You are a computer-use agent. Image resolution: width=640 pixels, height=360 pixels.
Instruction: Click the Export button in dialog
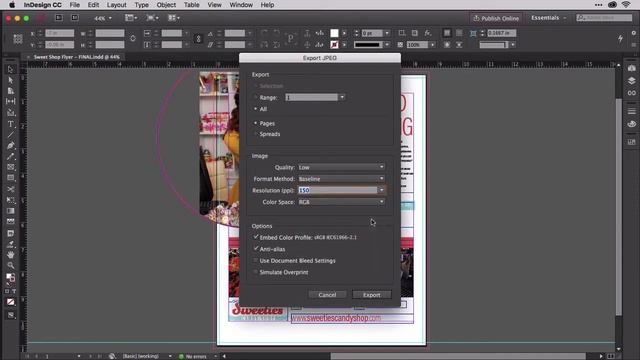coord(371,295)
